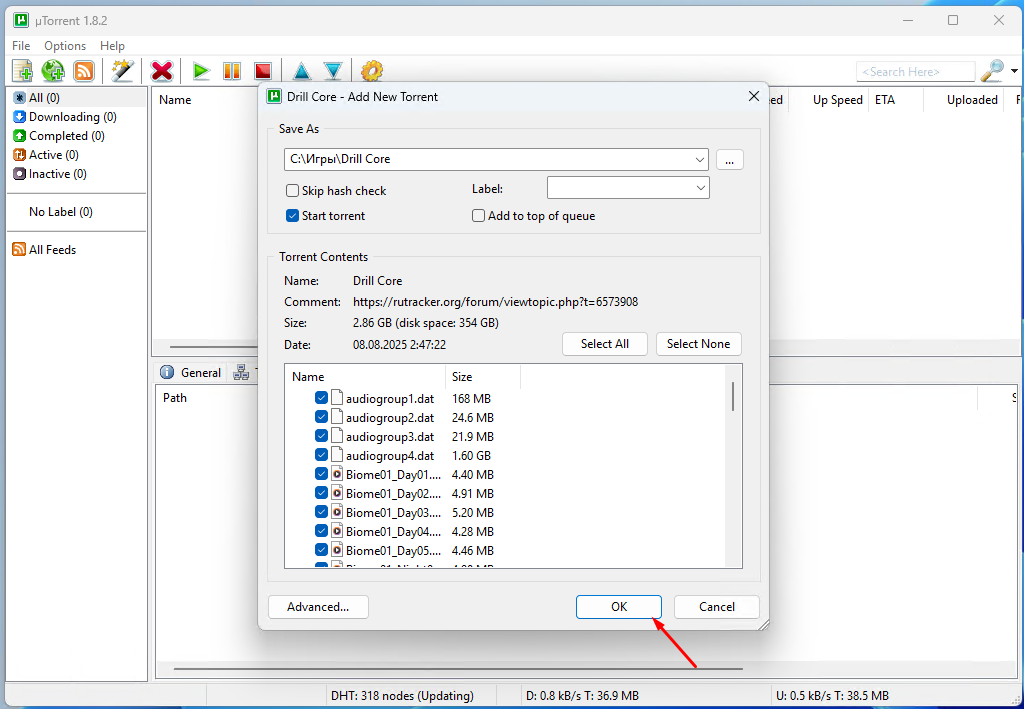Open the Label dropdown
This screenshot has height=709, width=1024.
coord(700,188)
